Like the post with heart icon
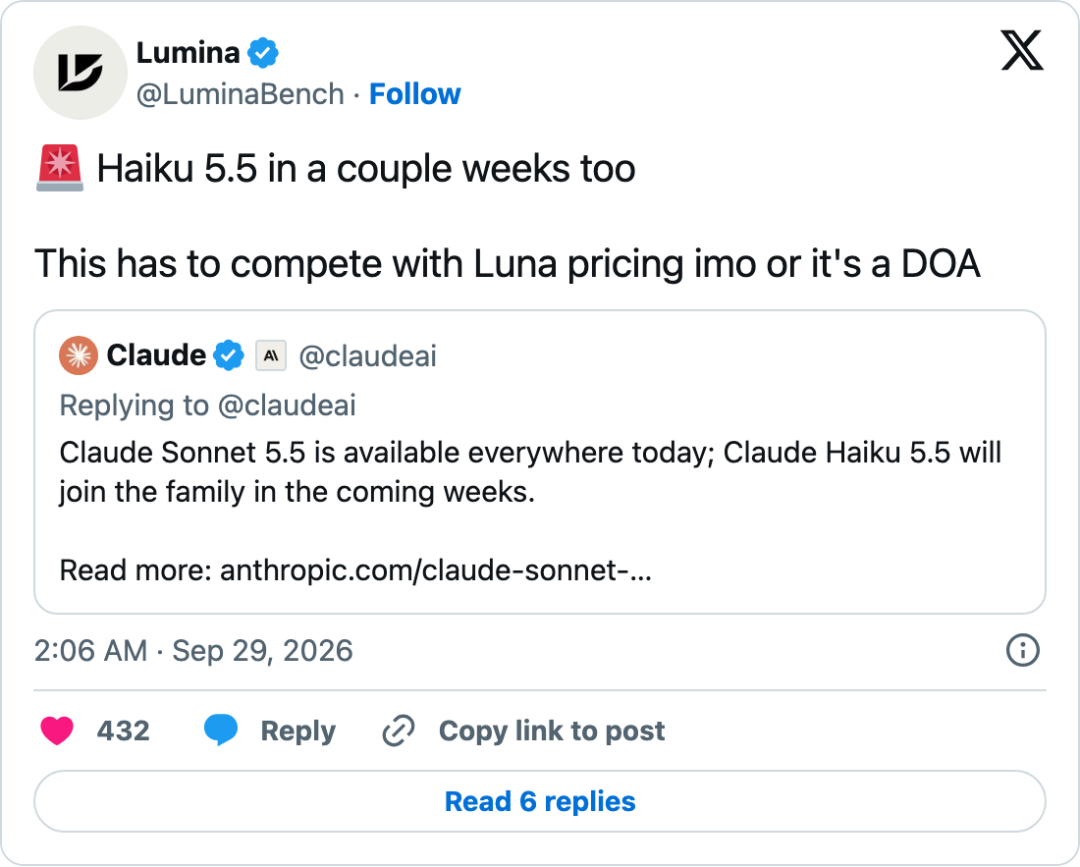This screenshot has height=867, width=1080. tap(57, 731)
